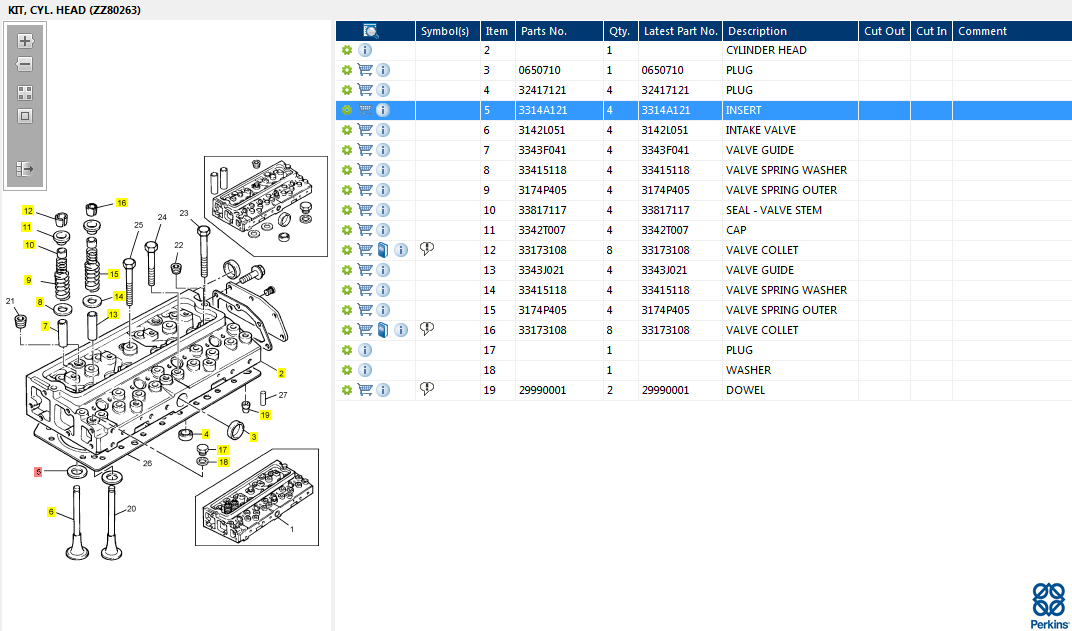This screenshot has width=1072, height=631.
Task: Add CAP 3342T007 to the cart
Action: click(x=365, y=230)
